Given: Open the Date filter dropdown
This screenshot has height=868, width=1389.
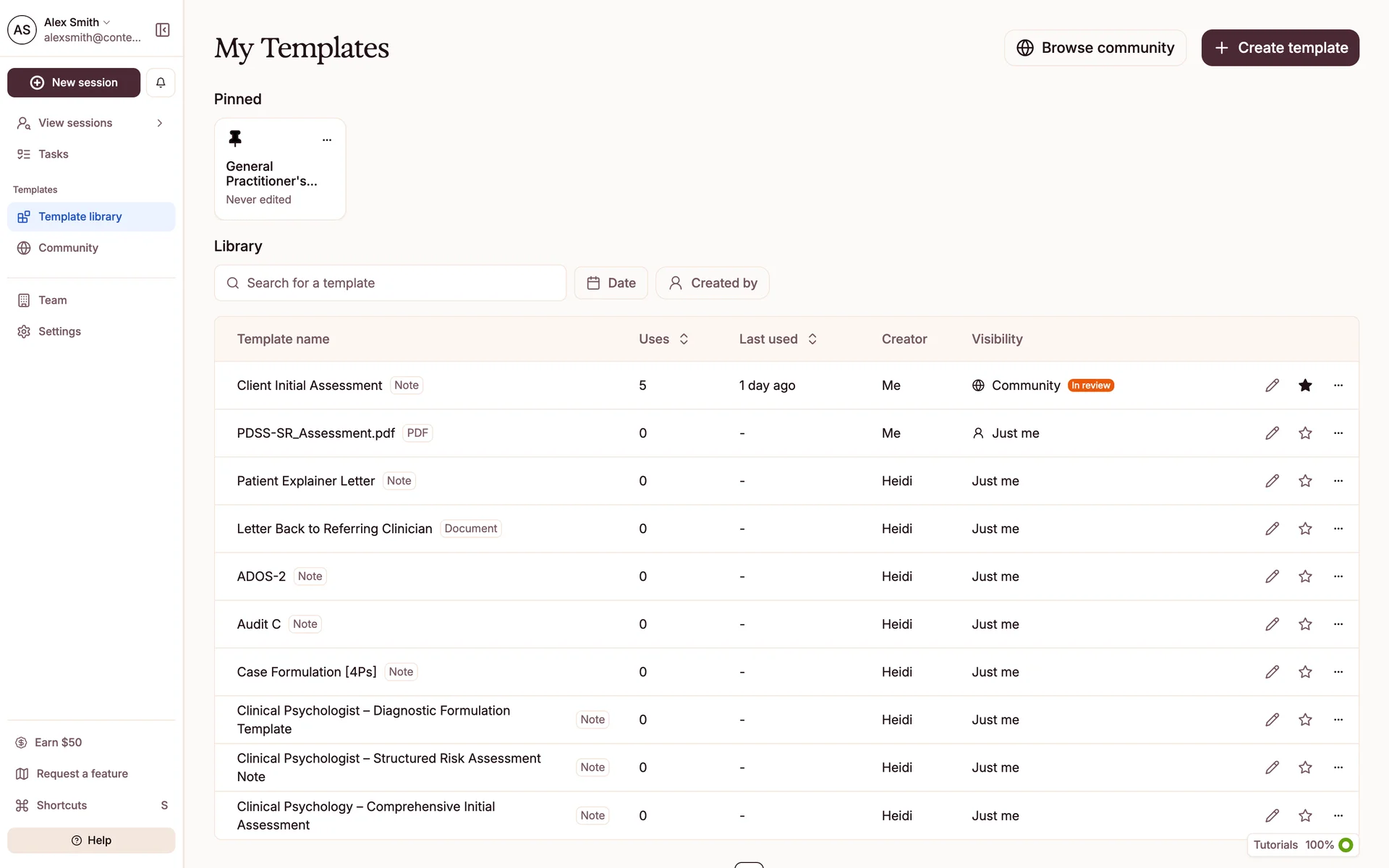Looking at the screenshot, I should [x=611, y=283].
